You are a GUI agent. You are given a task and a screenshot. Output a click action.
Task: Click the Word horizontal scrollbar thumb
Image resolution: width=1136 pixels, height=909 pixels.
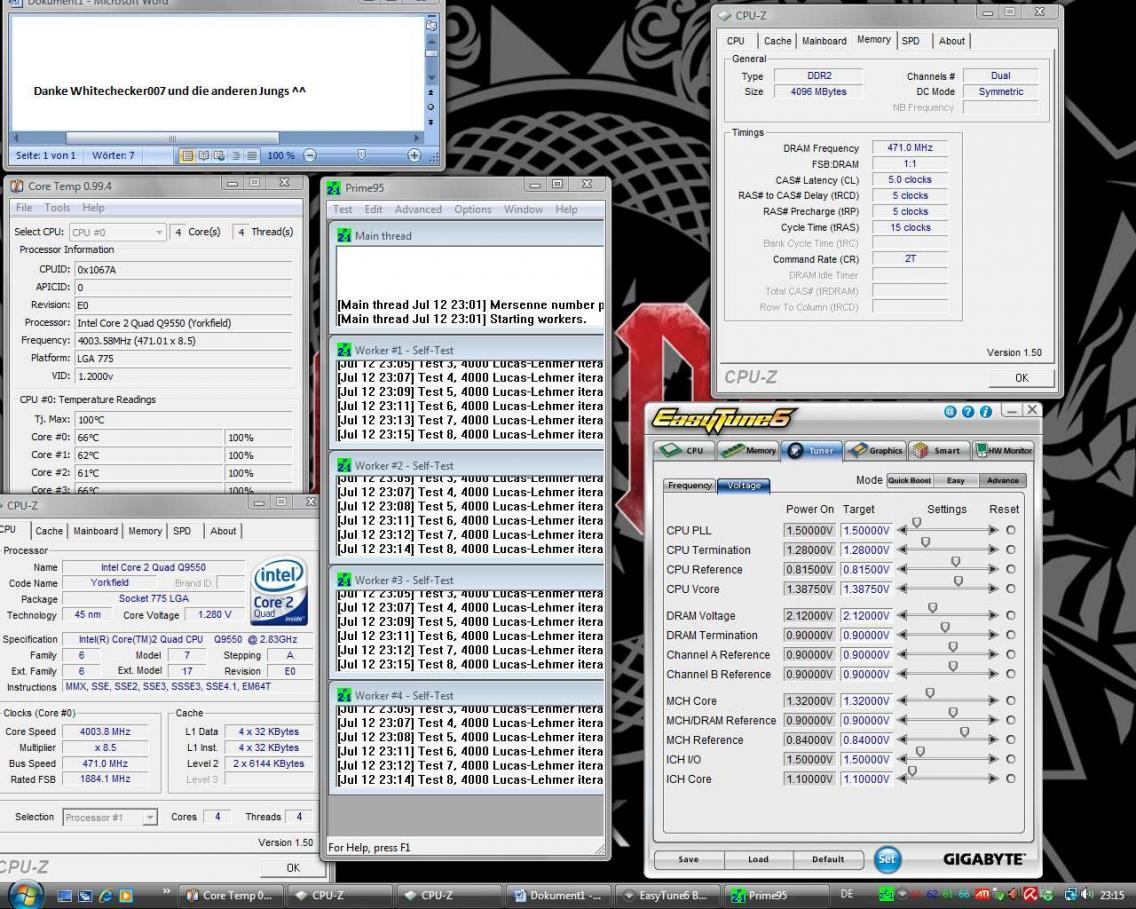[x=172, y=138]
